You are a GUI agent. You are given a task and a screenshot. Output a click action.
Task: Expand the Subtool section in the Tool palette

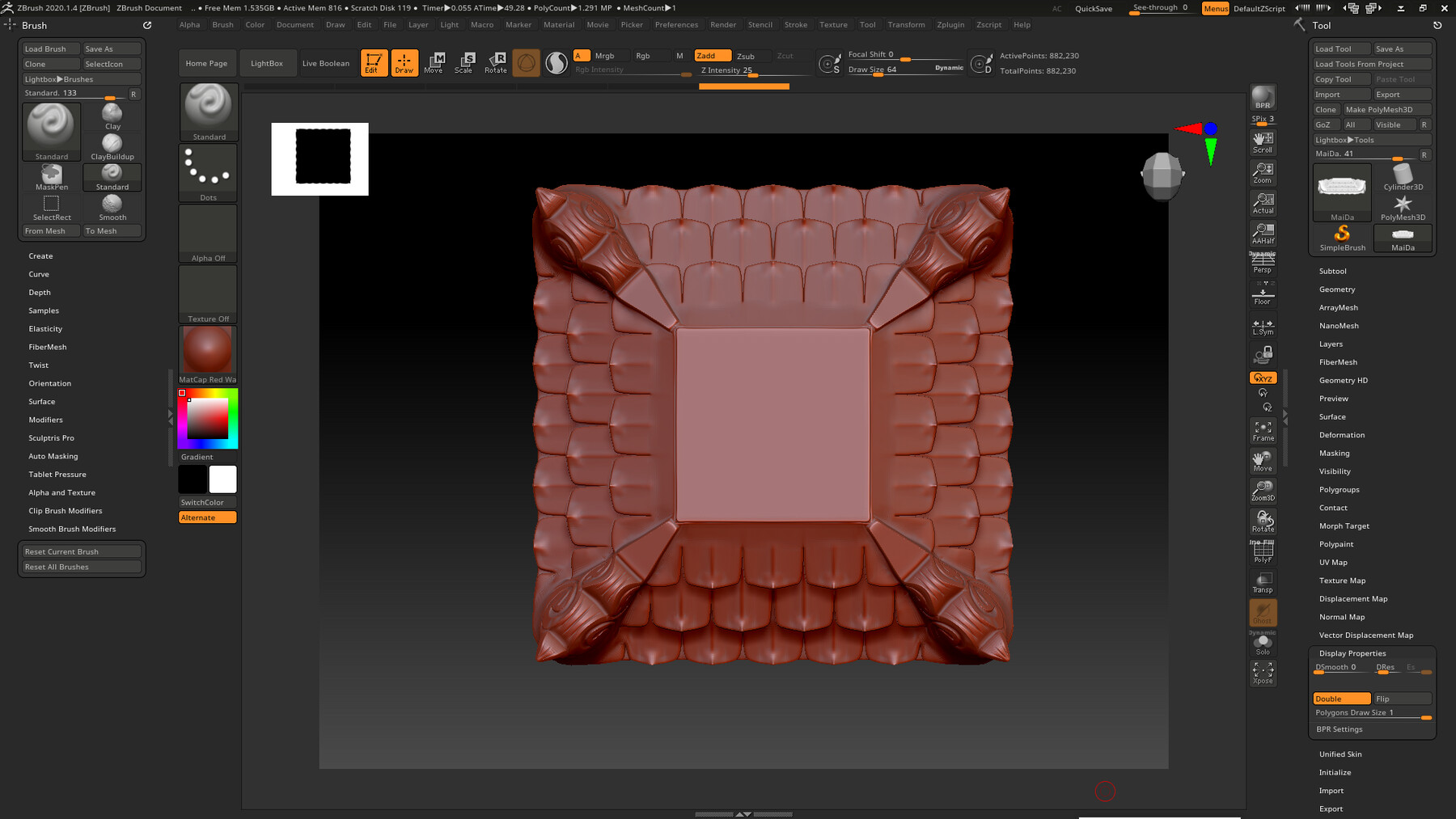coord(1333,271)
